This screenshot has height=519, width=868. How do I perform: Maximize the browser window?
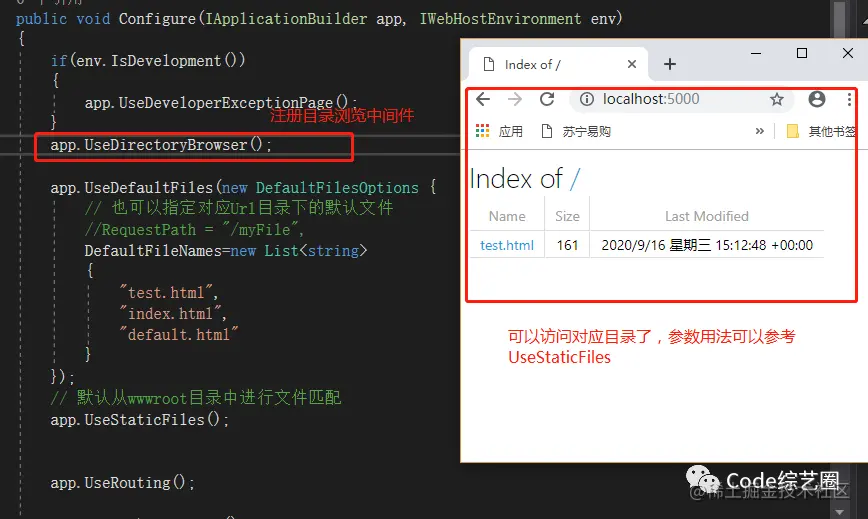(802, 53)
